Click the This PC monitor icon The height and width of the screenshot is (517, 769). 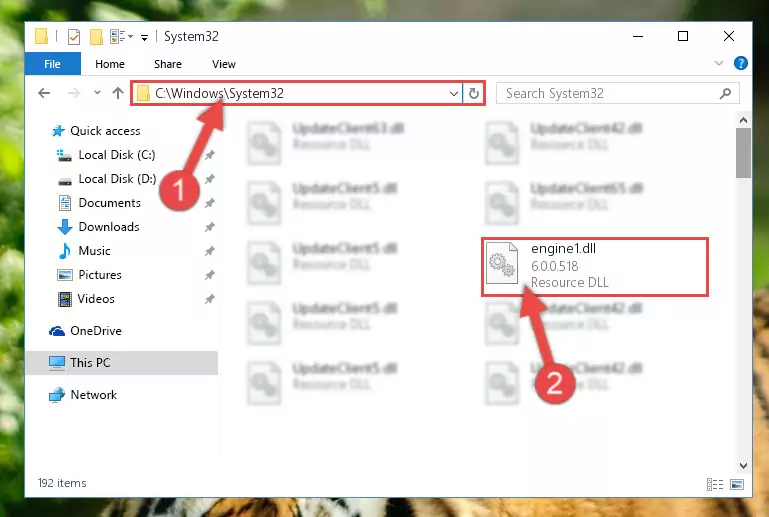click(x=57, y=363)
